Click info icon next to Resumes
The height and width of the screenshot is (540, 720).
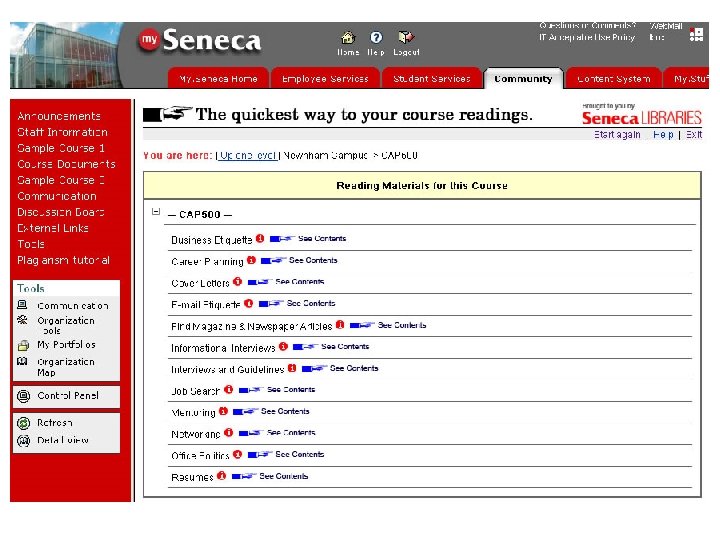221,476
